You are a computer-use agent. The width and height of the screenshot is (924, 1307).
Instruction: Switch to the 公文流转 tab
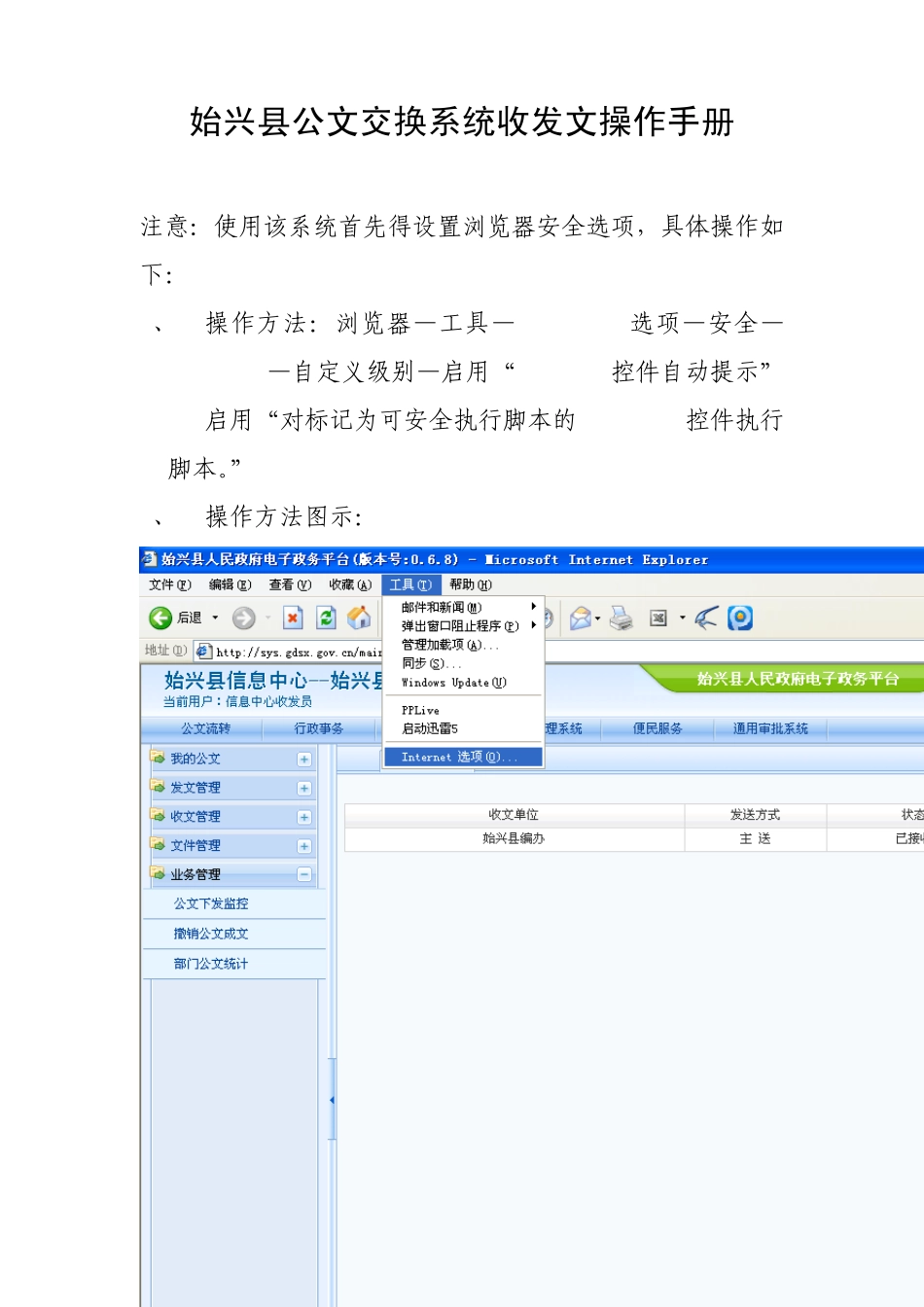(205, 728)
